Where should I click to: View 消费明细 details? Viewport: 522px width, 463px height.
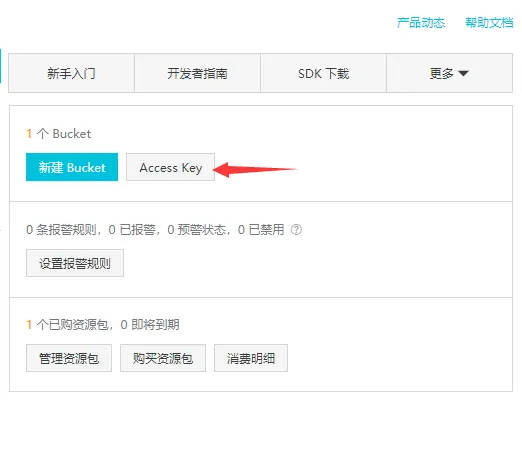(x=251, y=358)
